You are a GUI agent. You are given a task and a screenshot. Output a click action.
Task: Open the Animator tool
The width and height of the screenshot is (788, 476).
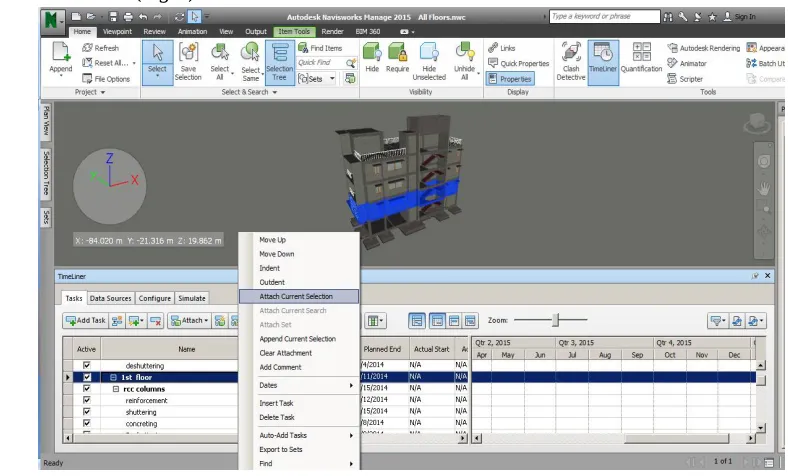686,63
